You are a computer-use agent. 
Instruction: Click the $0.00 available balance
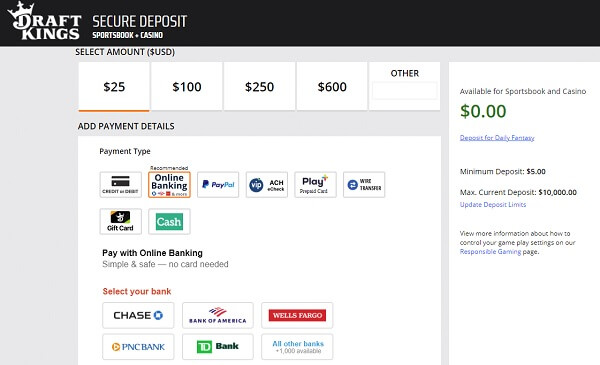tap(483, 111)
